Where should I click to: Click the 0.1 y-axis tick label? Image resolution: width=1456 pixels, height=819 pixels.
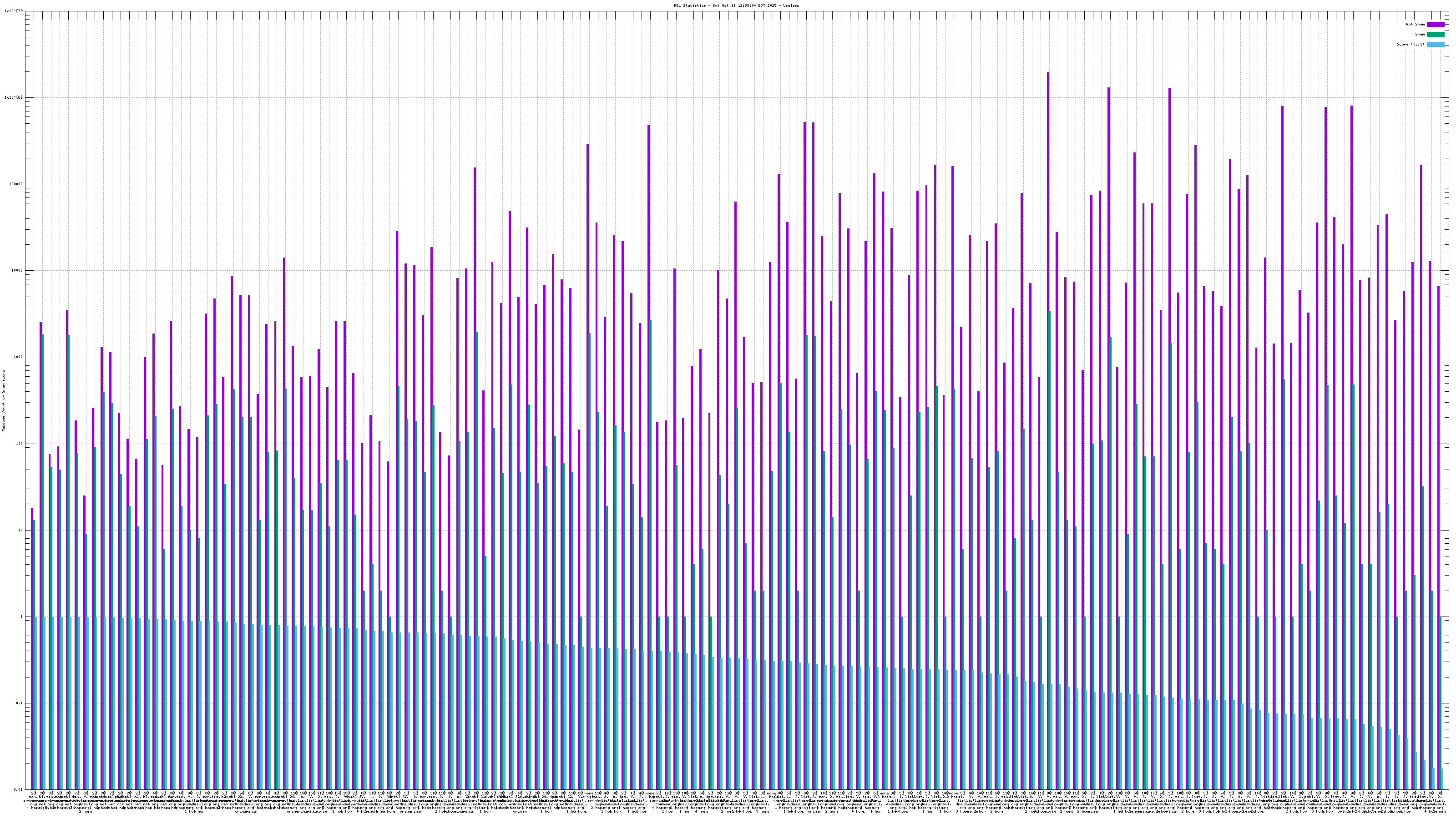19,703
